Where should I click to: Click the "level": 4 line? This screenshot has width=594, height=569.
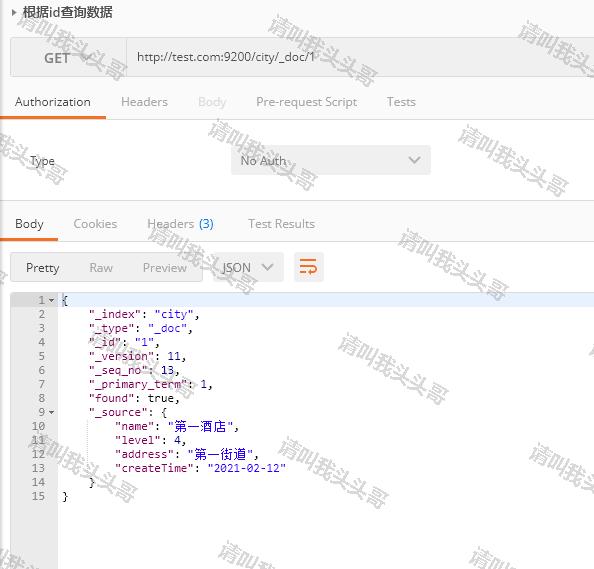click(150, 441)
